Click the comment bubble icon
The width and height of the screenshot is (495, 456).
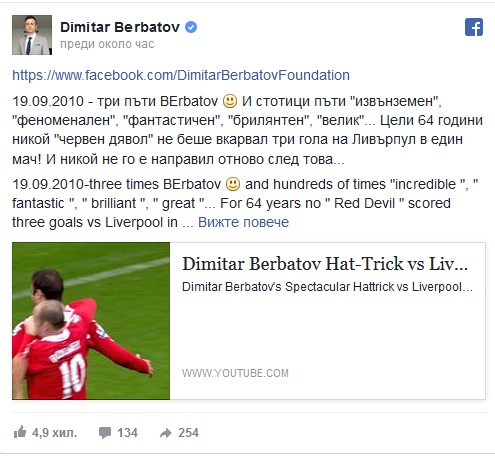105,433
